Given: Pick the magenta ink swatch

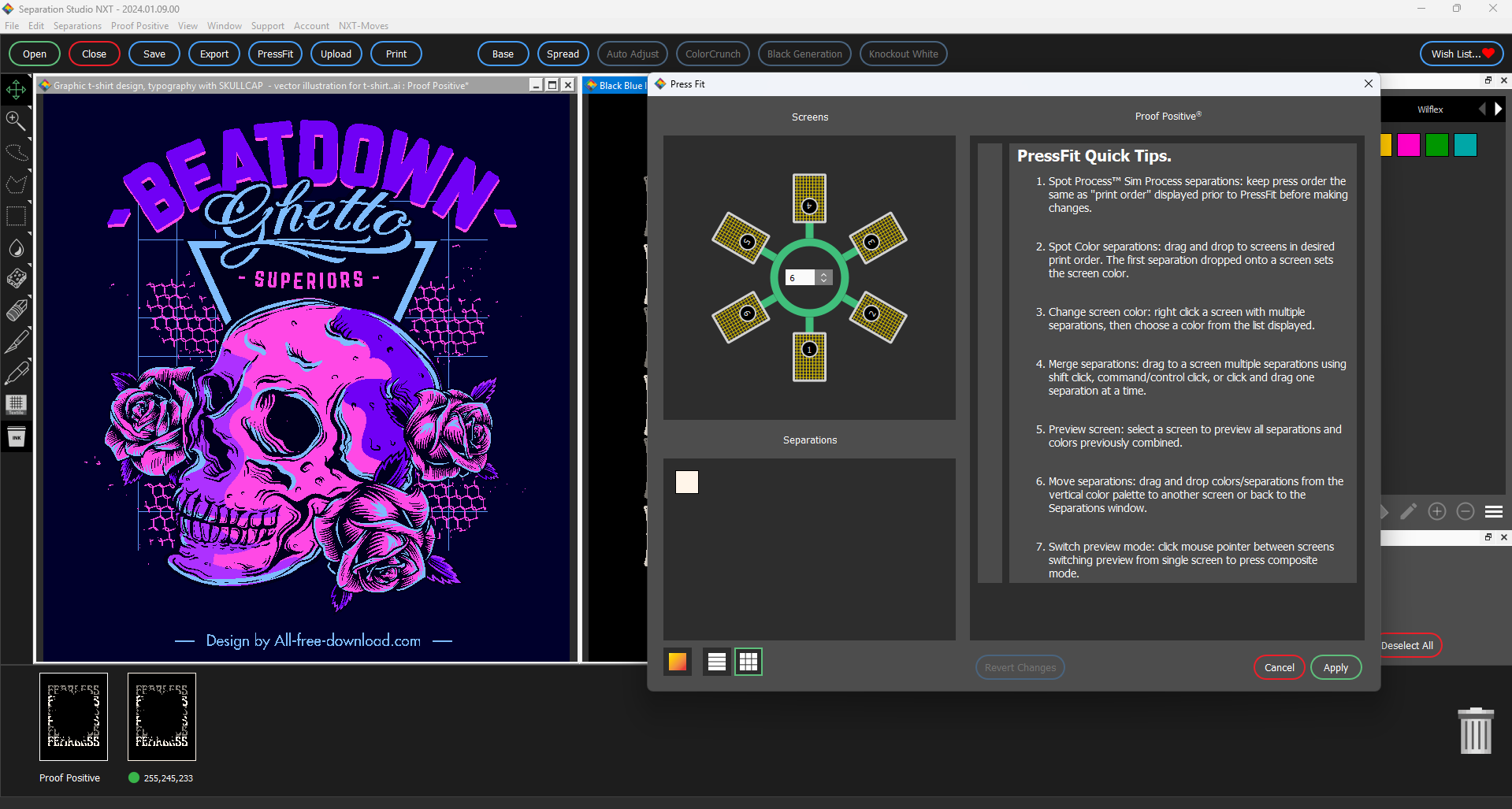Looking at the screenshot, I should coord(1409,145).
